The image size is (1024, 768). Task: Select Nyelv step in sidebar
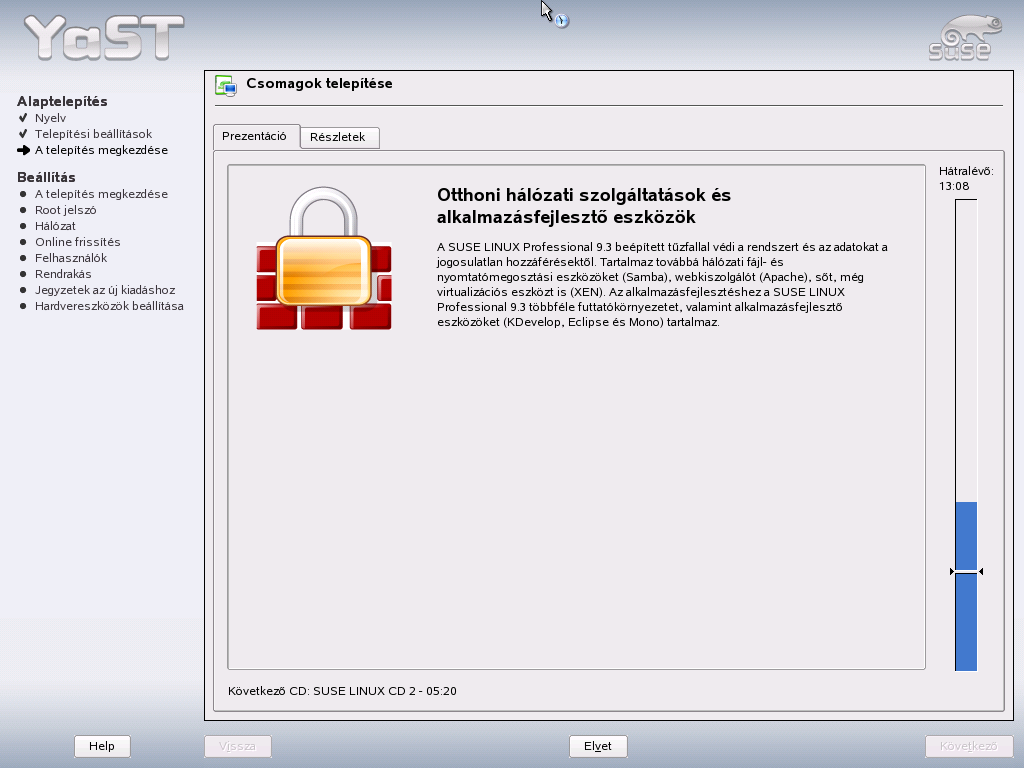(50, 118)
